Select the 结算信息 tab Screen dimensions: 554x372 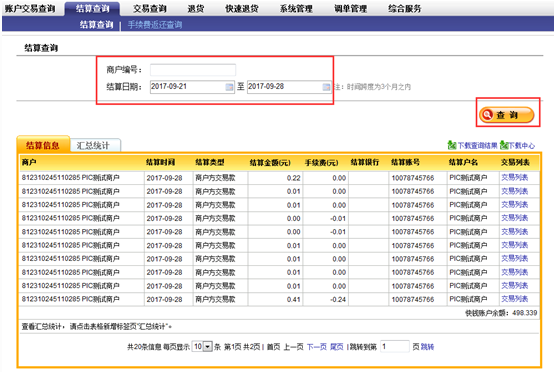click(43, 145)
